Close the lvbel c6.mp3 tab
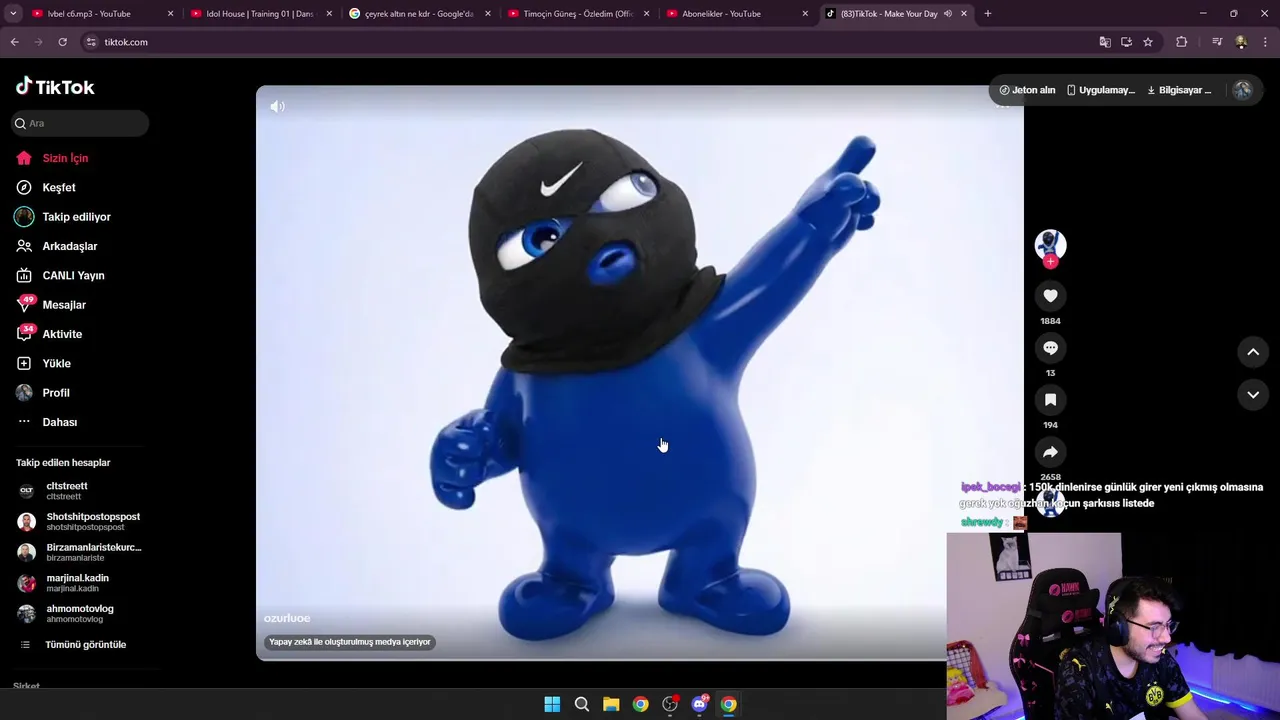1280x720 pixels. pyautogui.click(x=170, y=14)
